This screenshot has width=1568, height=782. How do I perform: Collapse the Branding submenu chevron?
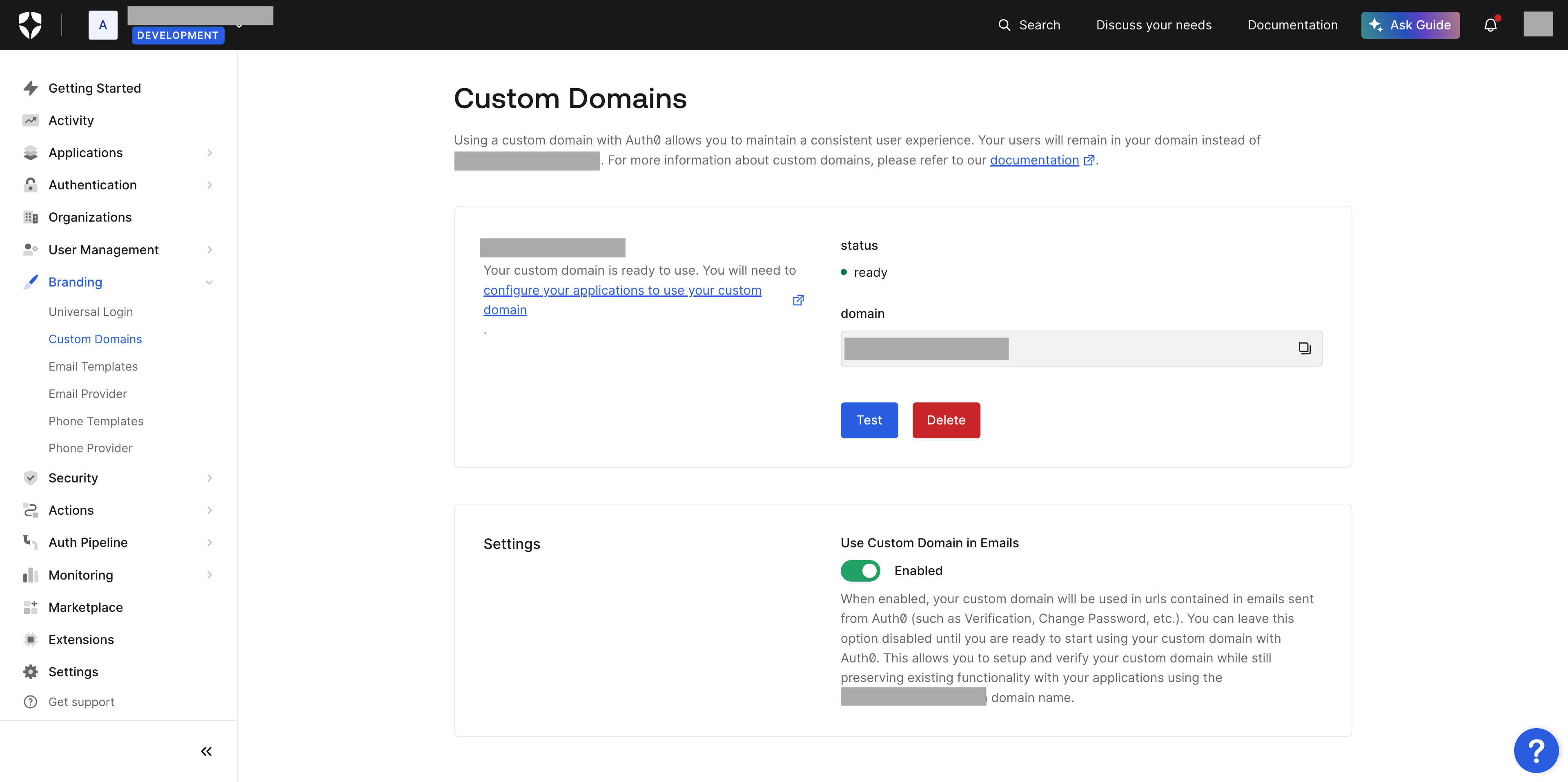[209, 282]
